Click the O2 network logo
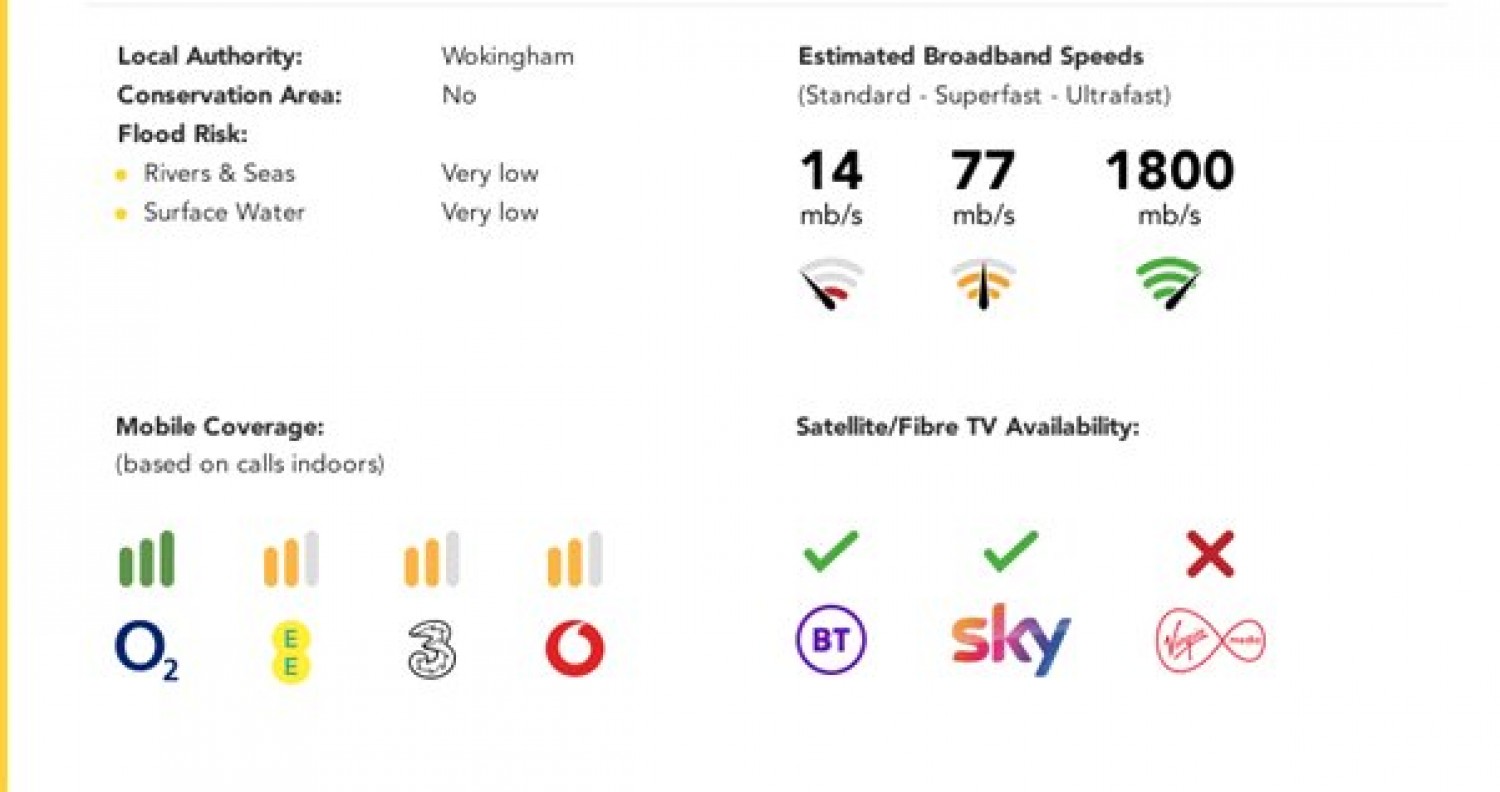The height and width of the screenshot is (792, 1500). (x=147, y=650)
